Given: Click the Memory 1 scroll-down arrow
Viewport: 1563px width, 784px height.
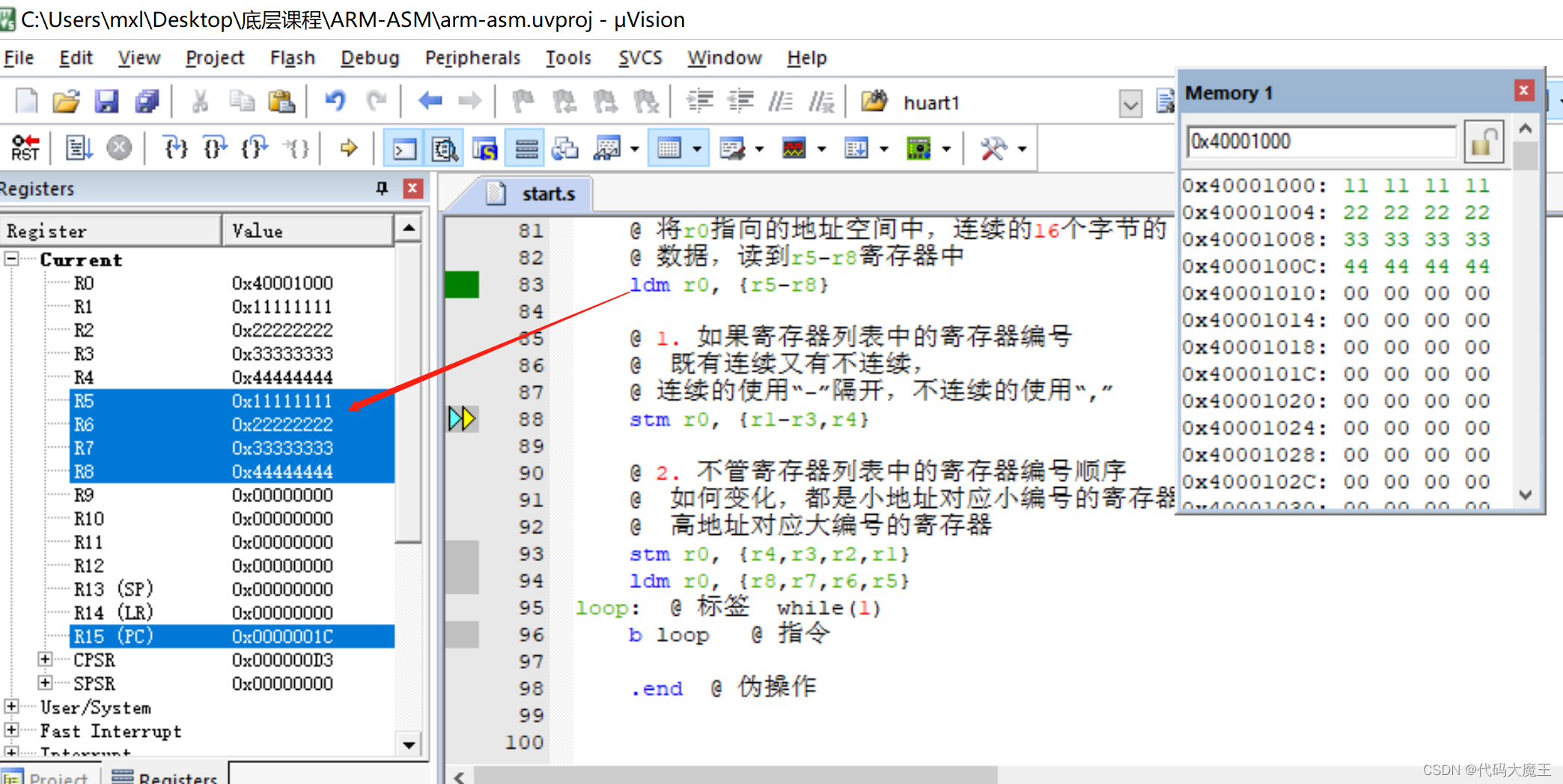Looking at the screenshot, I should pos(1526,495).
